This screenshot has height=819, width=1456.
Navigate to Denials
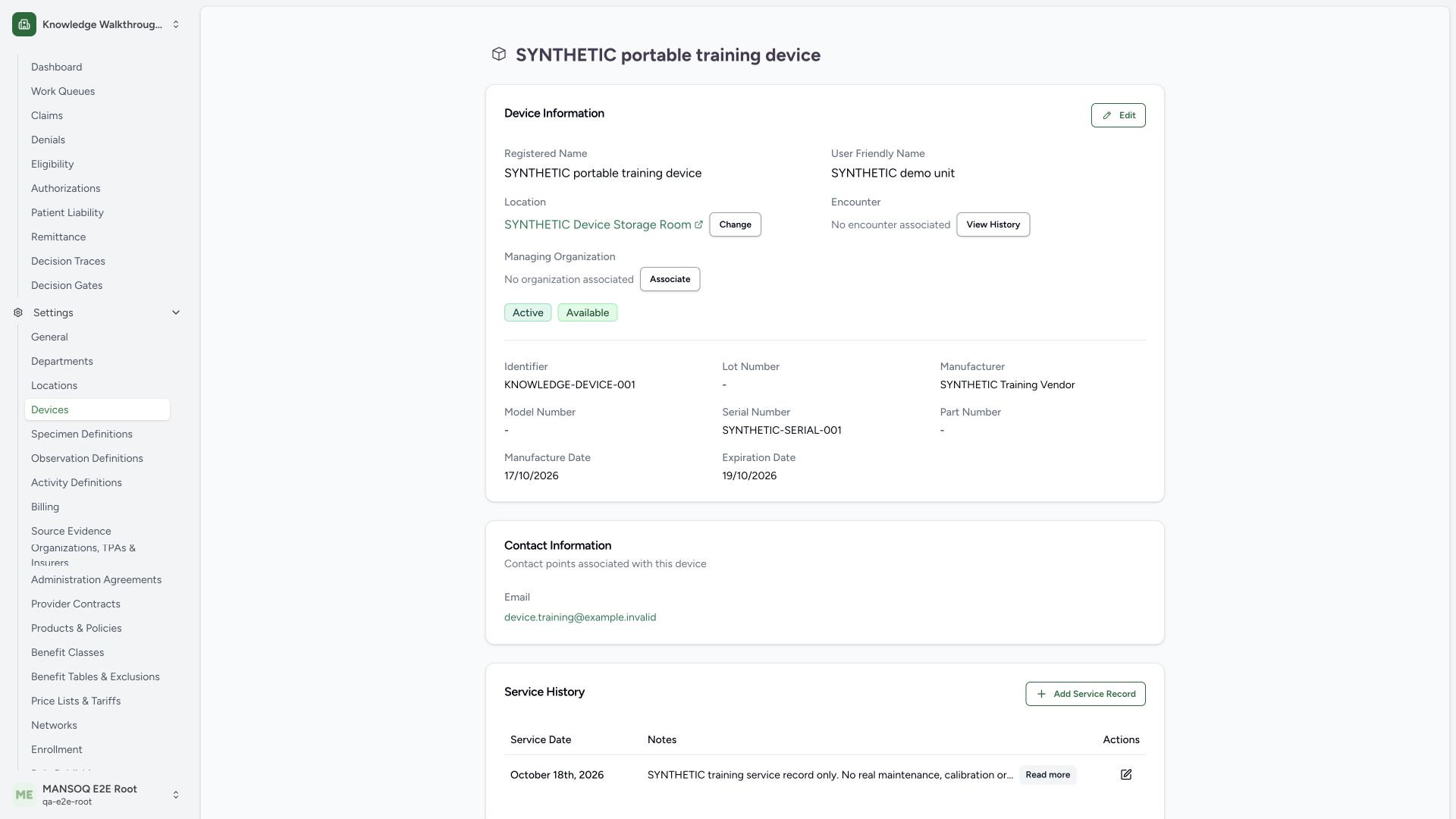[x=97, y=140]
